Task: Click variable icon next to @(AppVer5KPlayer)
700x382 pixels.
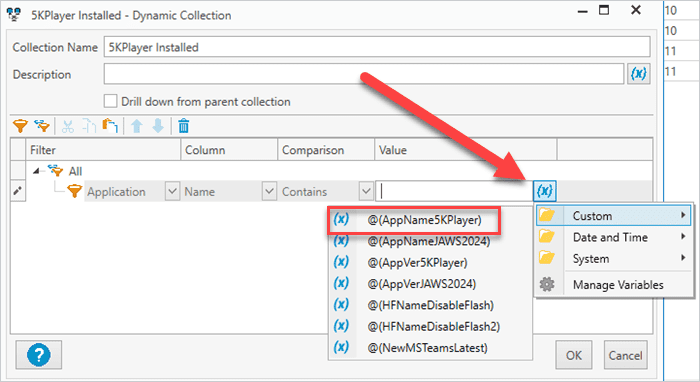Action: [x=341, y=262]
